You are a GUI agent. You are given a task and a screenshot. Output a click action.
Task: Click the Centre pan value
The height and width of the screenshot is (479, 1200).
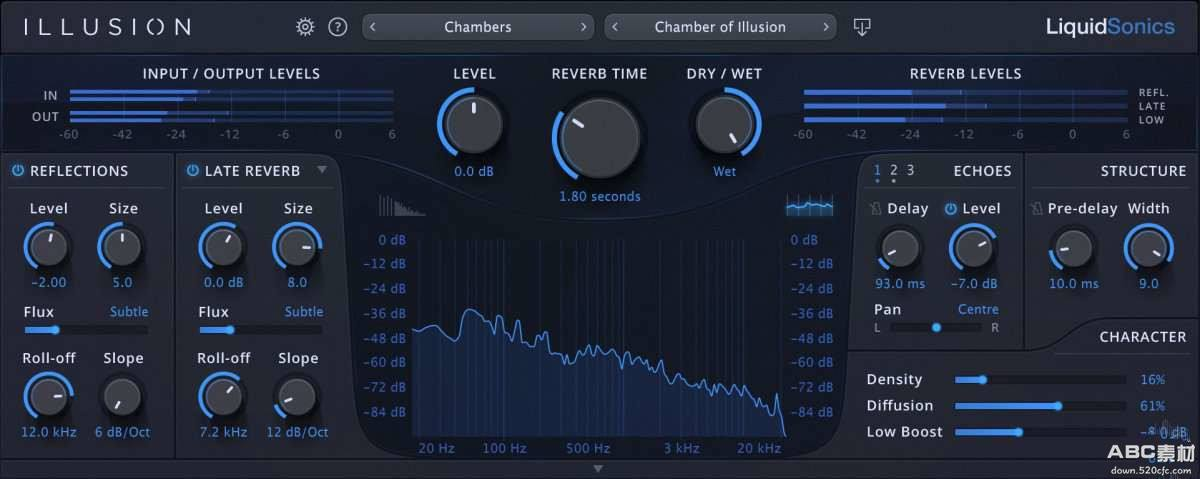[x=978, y=310]
